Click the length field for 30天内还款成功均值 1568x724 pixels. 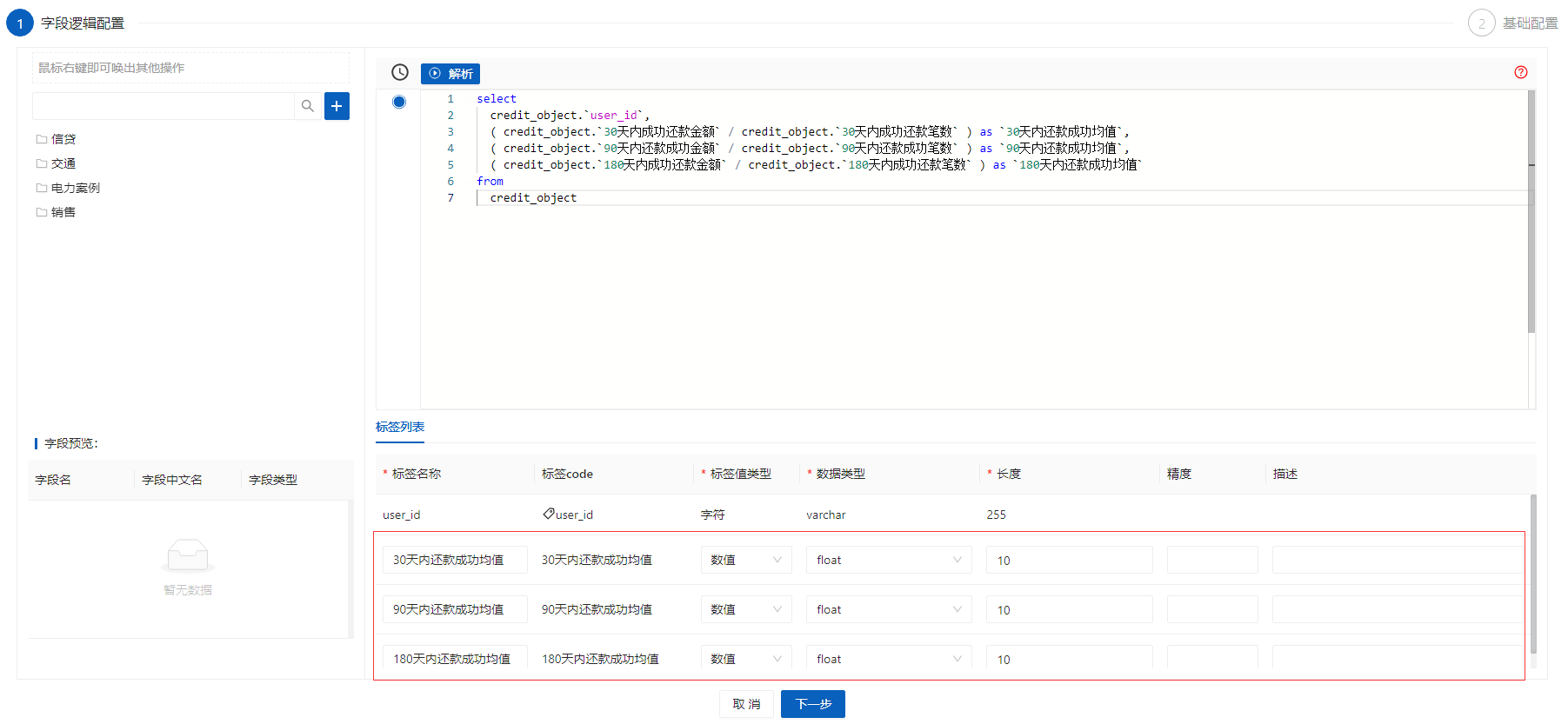click(x=1069, y=561)
